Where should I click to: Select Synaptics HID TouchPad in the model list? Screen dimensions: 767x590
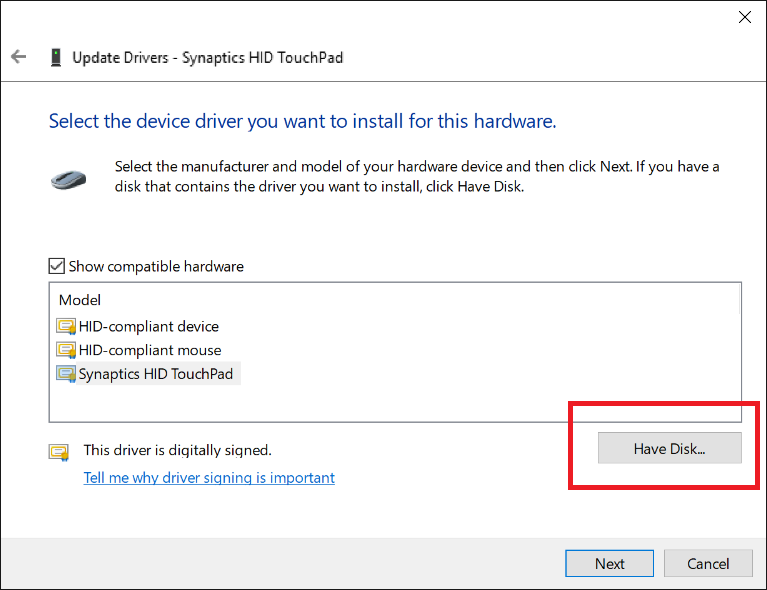pos(155,374)
